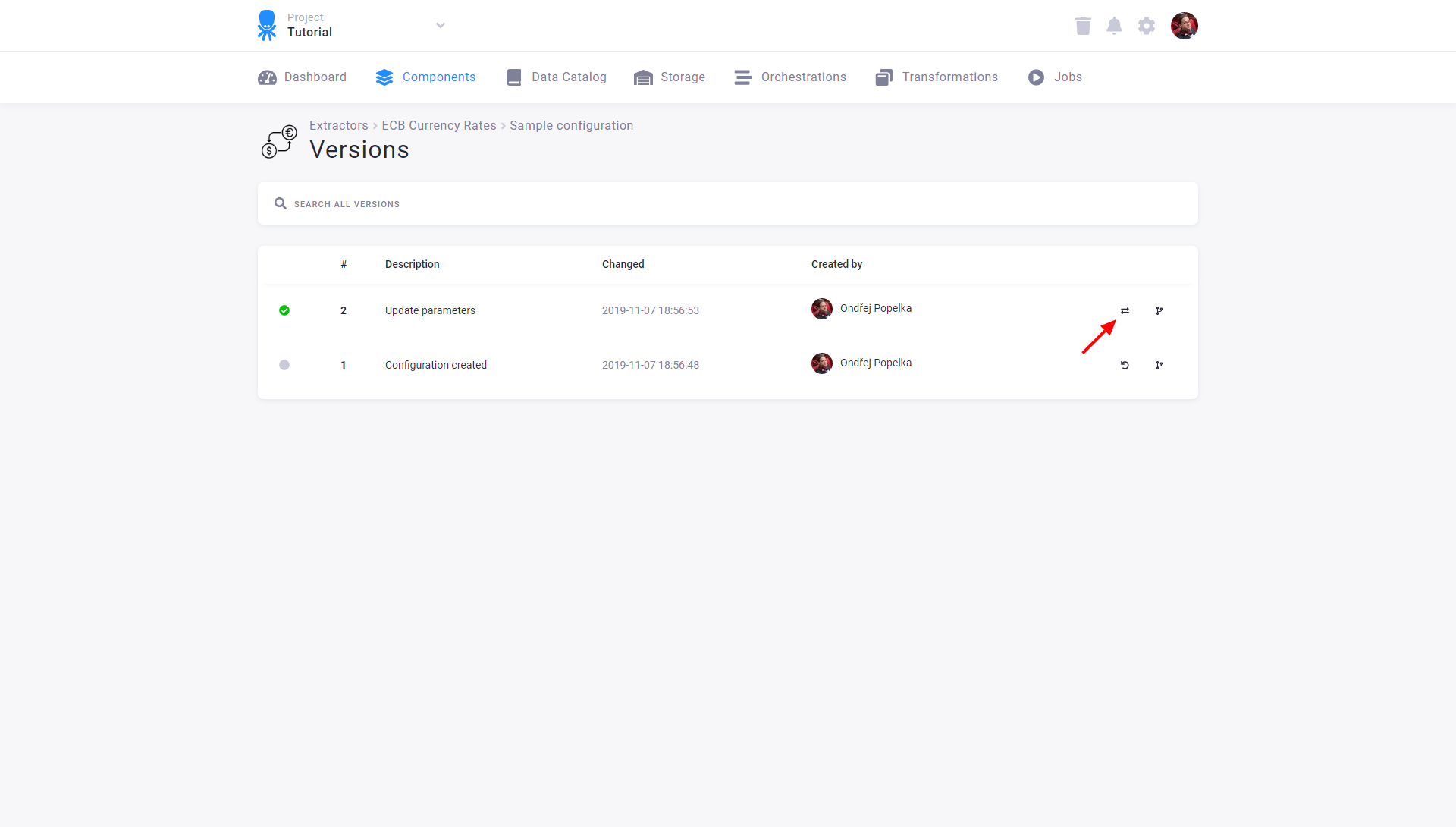
Task: Open the user avatar menu
Action: click(1184, 26)
